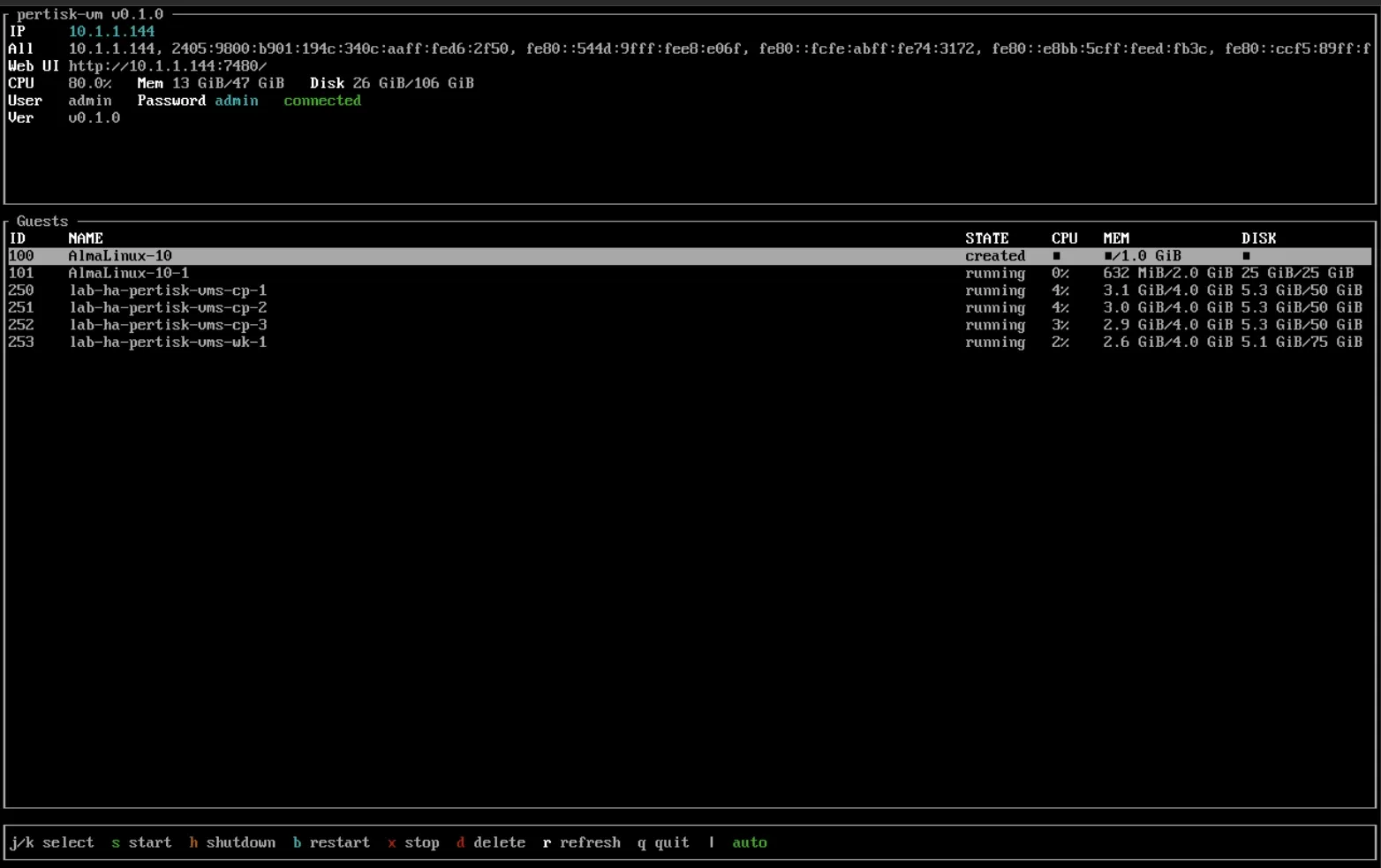Click the green 'connected' status
Viewport: 1381px width, 868px height.
(322, 101)
